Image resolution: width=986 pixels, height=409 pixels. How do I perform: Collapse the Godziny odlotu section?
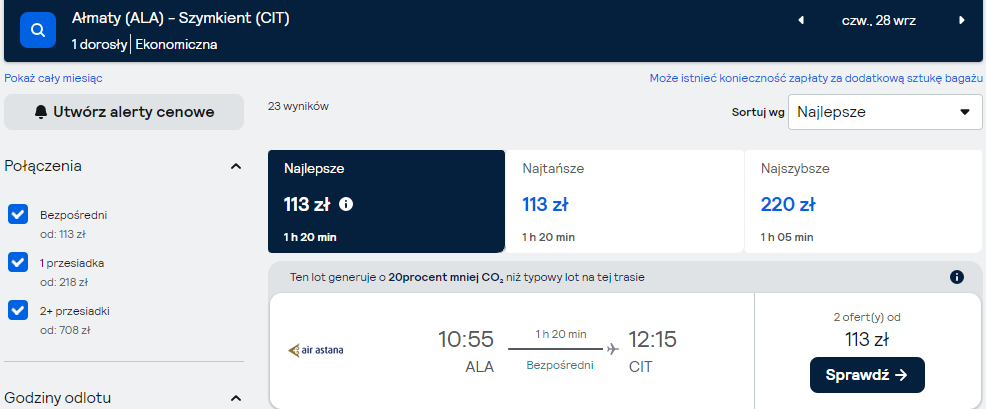pos(236,398)
